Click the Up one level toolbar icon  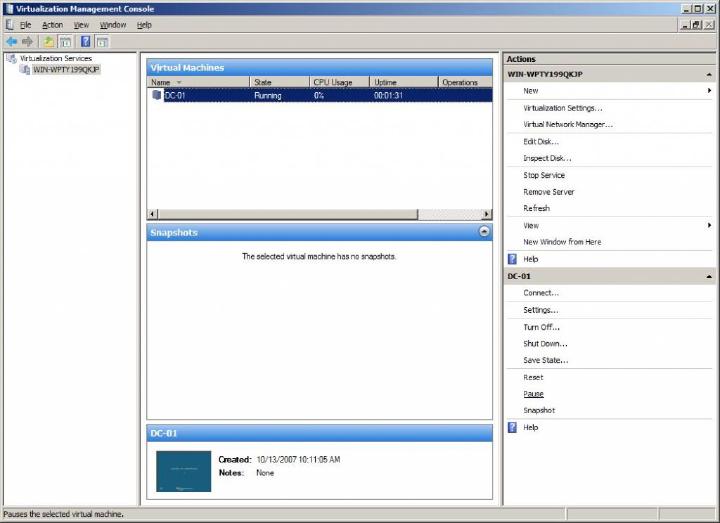pos(48,42)
